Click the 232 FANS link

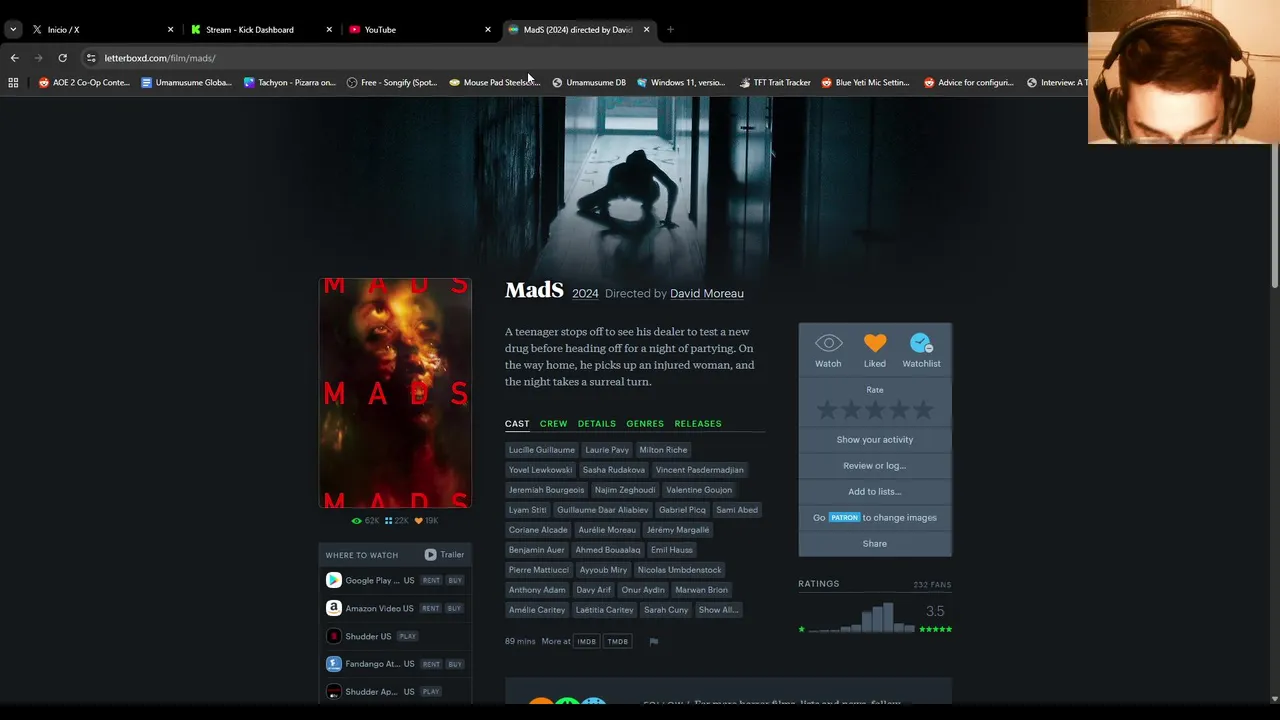tap(932, 584)
